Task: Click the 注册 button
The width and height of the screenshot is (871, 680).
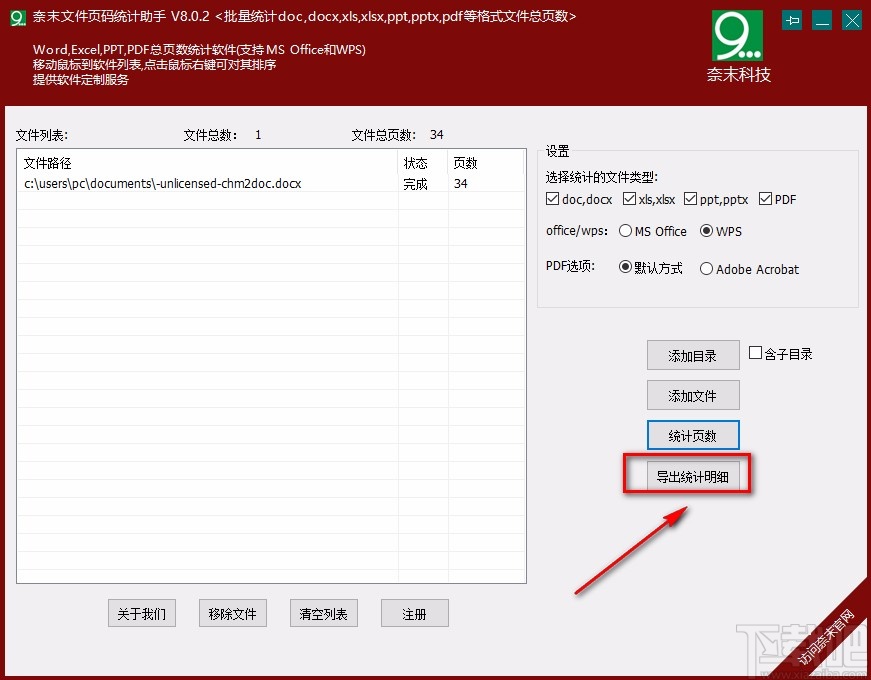Action: [x=414, y=613]
